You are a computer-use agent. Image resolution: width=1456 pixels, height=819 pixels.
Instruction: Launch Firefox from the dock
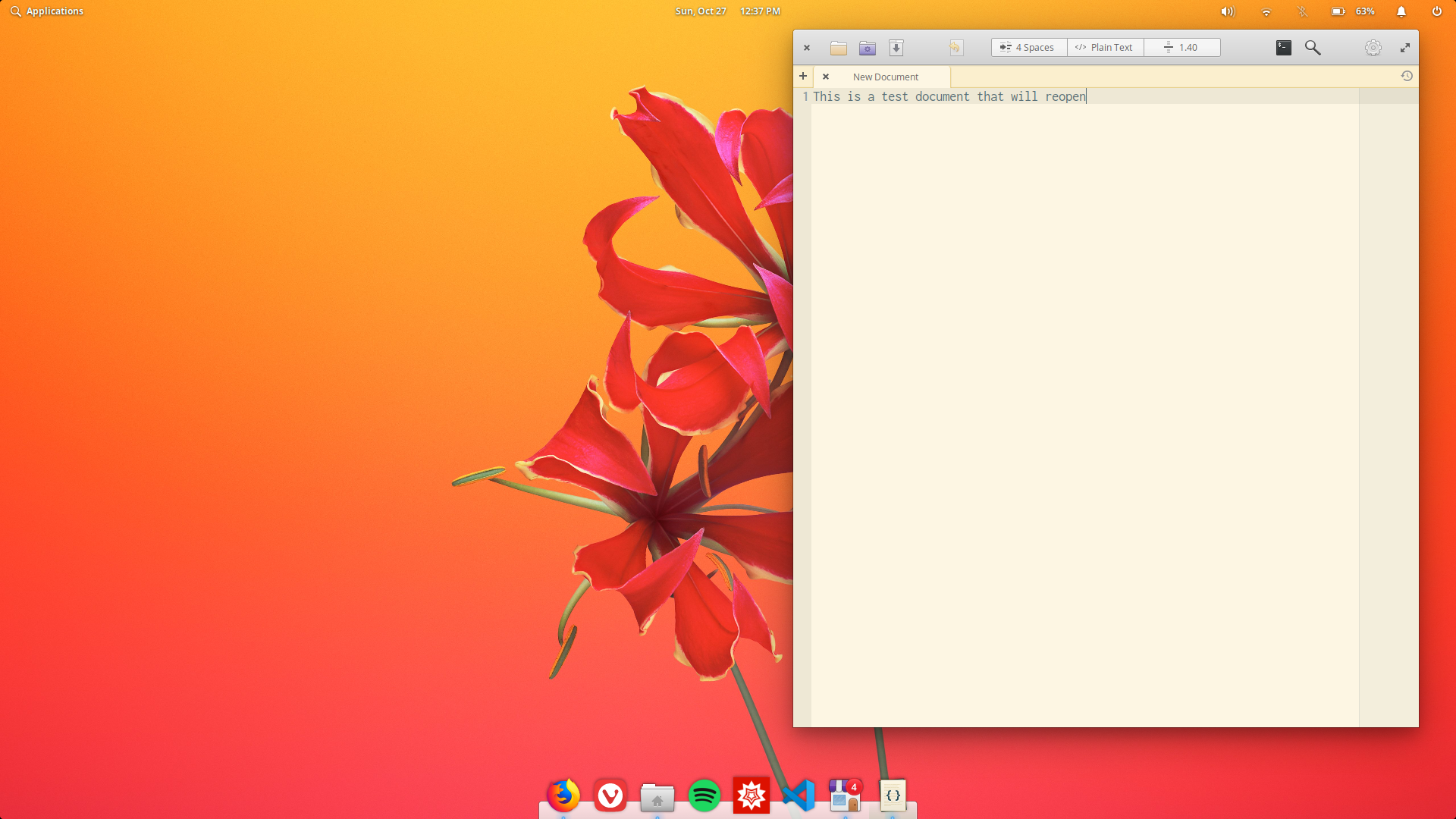[563, 795]
